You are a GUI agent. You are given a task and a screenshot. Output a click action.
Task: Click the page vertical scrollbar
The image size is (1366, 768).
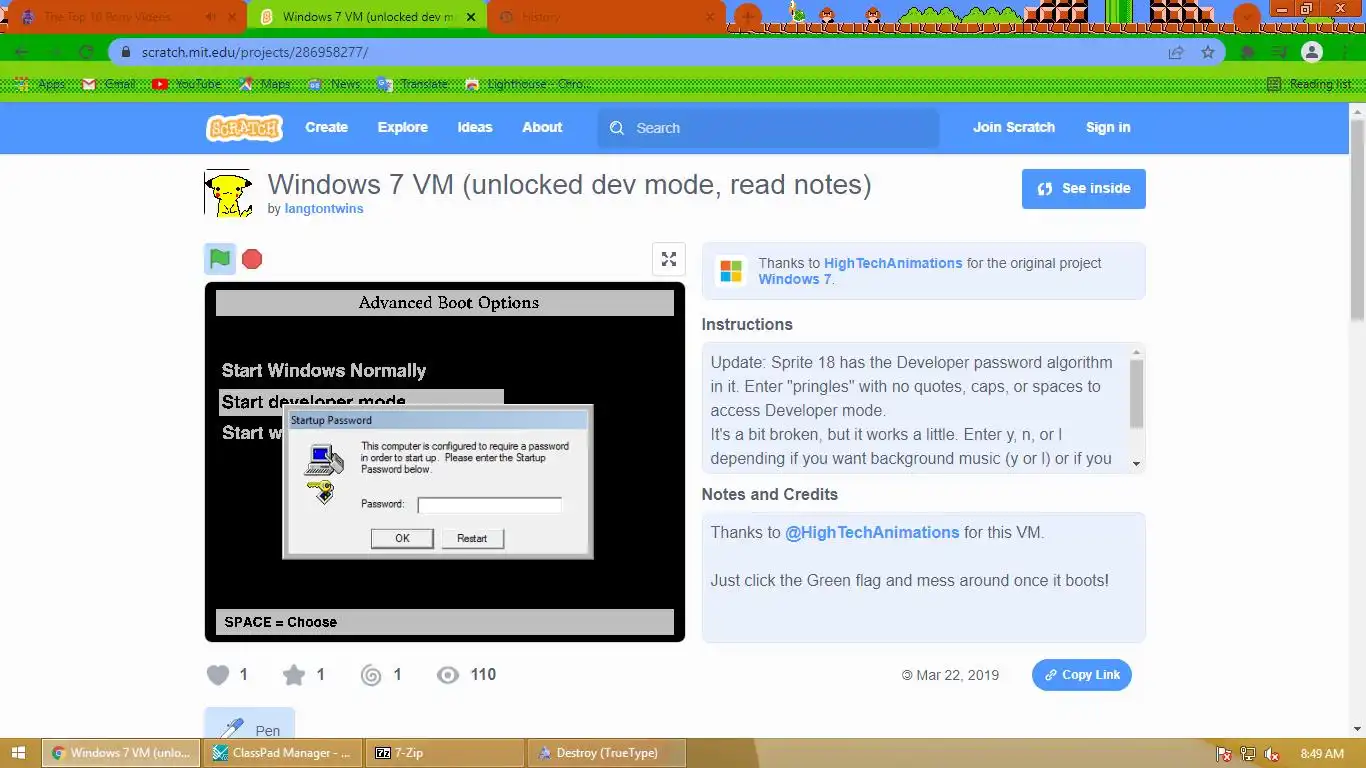pos(1357,219)
